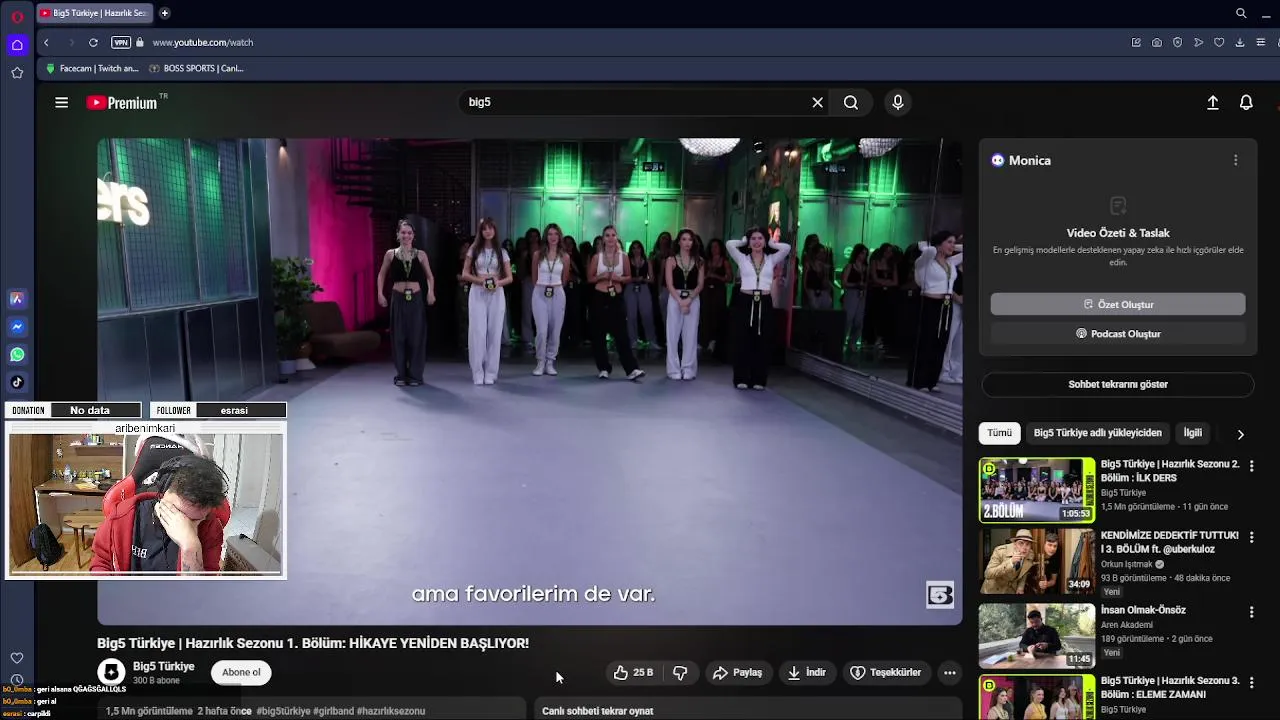1280x720 pixels.
Task: Open the Facecam Twitch bookmark
Action: pos(93,68)
